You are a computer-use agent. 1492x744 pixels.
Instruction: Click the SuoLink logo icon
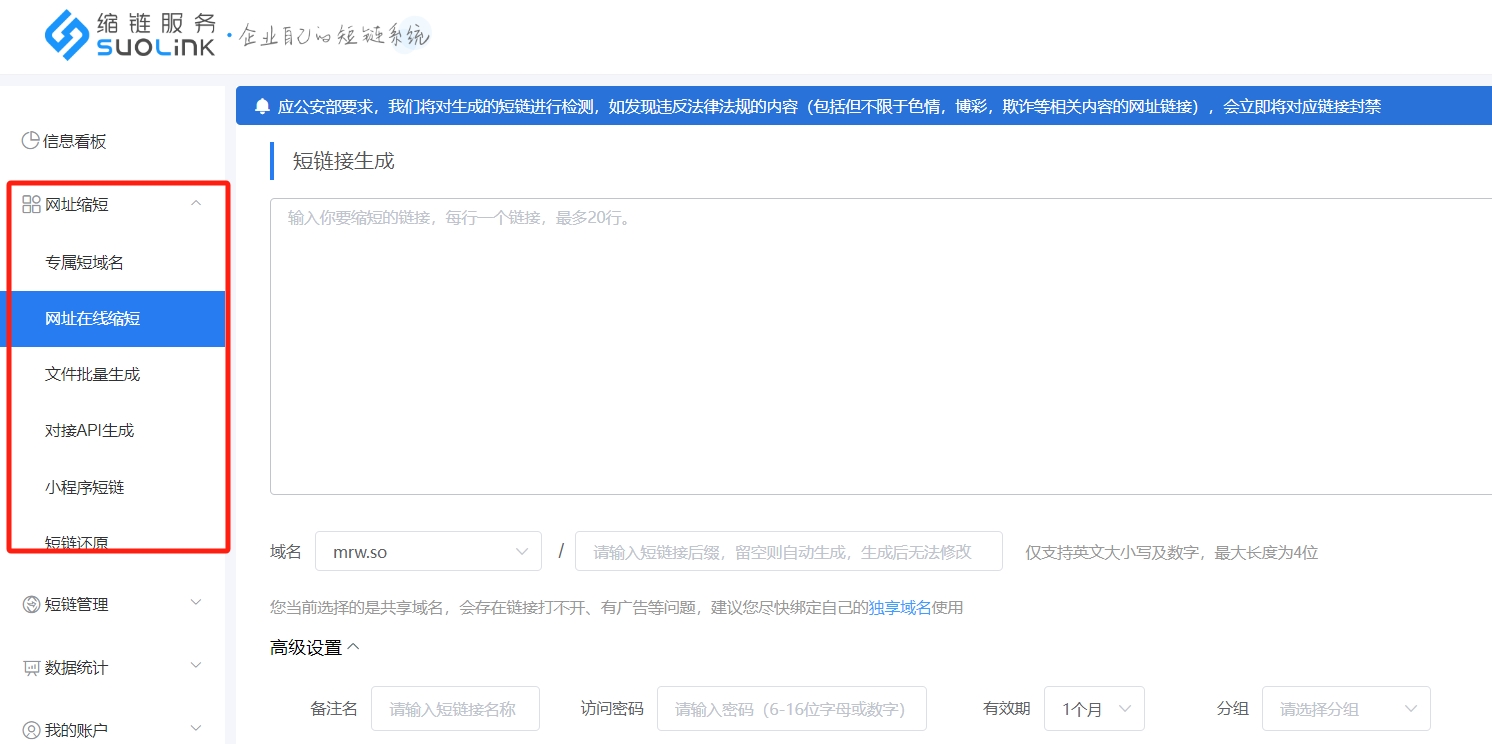point(67,35)
